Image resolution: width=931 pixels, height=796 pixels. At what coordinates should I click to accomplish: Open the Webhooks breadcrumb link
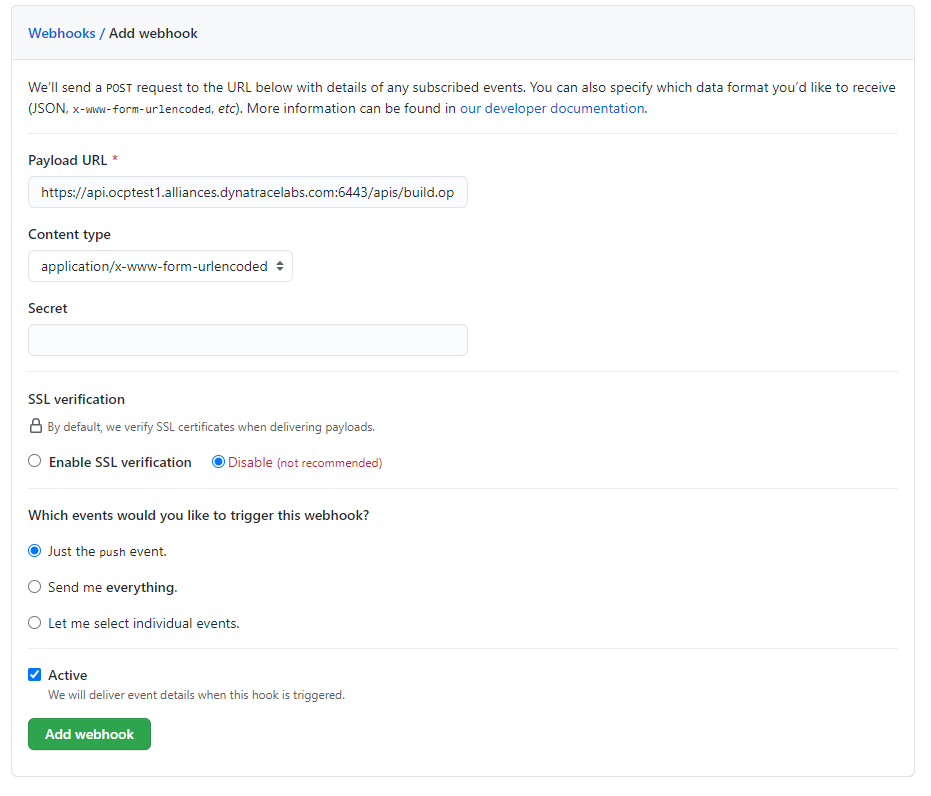[x=61, y=33]
